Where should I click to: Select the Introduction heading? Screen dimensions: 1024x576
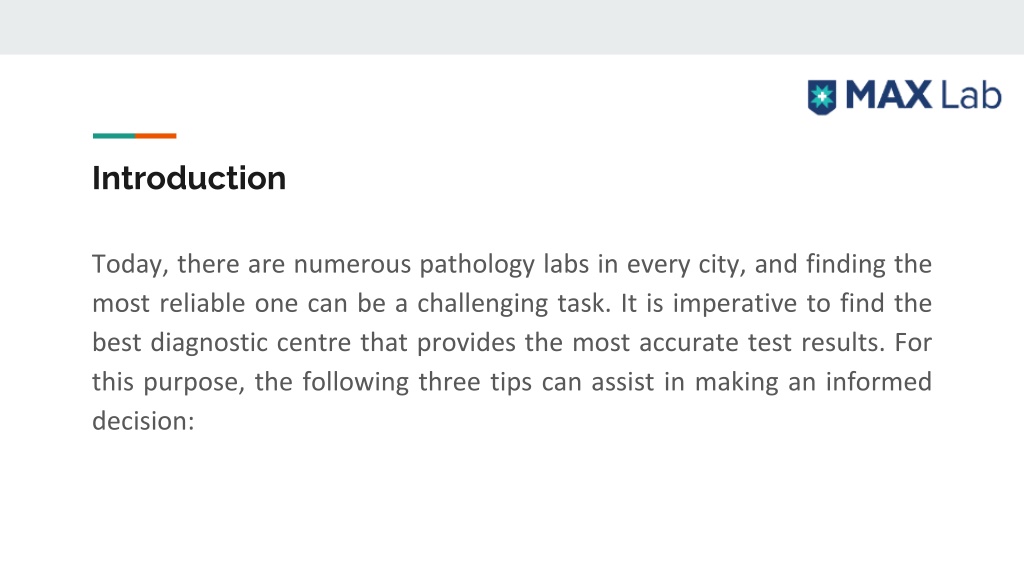(x=189, y=178)
